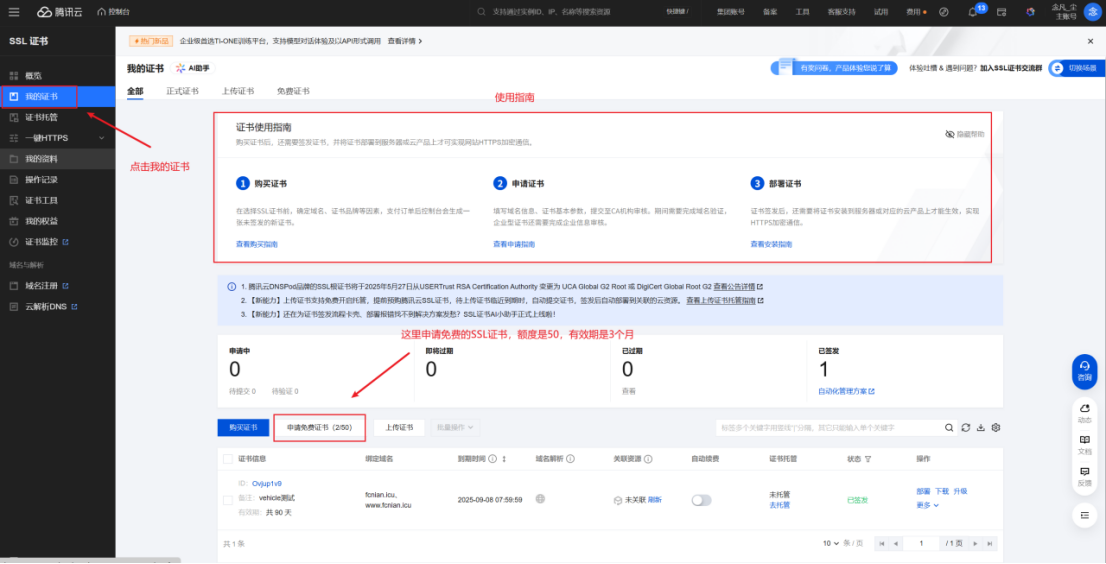1106x564 pixels.
Task: Tick the select-all checkbox in the table header
Action: [228, 459]
